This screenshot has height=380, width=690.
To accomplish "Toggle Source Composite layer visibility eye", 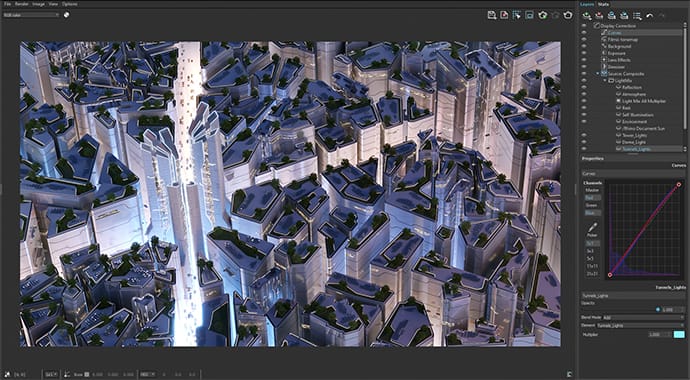I will click(584, 73).
